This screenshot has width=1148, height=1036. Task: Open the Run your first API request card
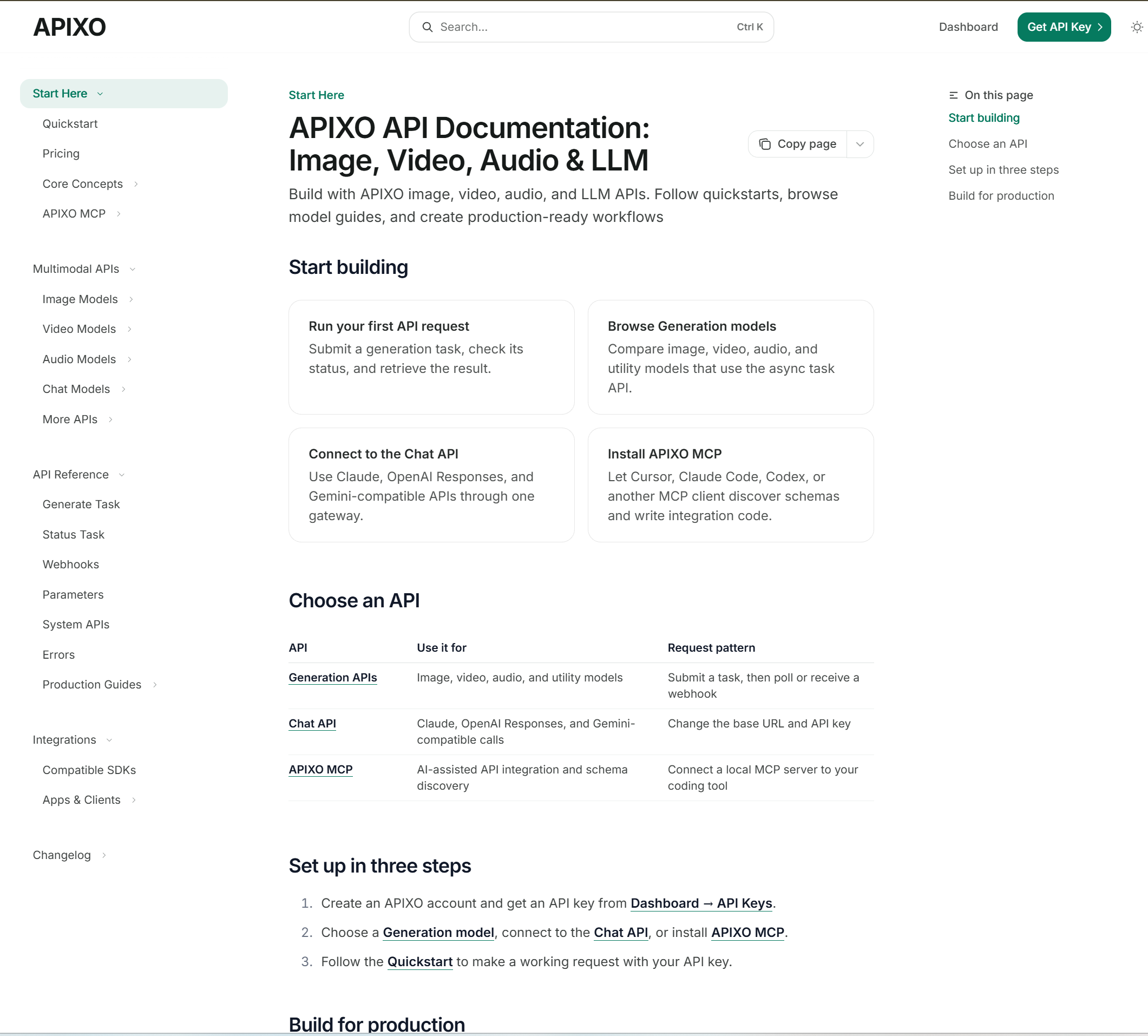[x=431, y=357]
